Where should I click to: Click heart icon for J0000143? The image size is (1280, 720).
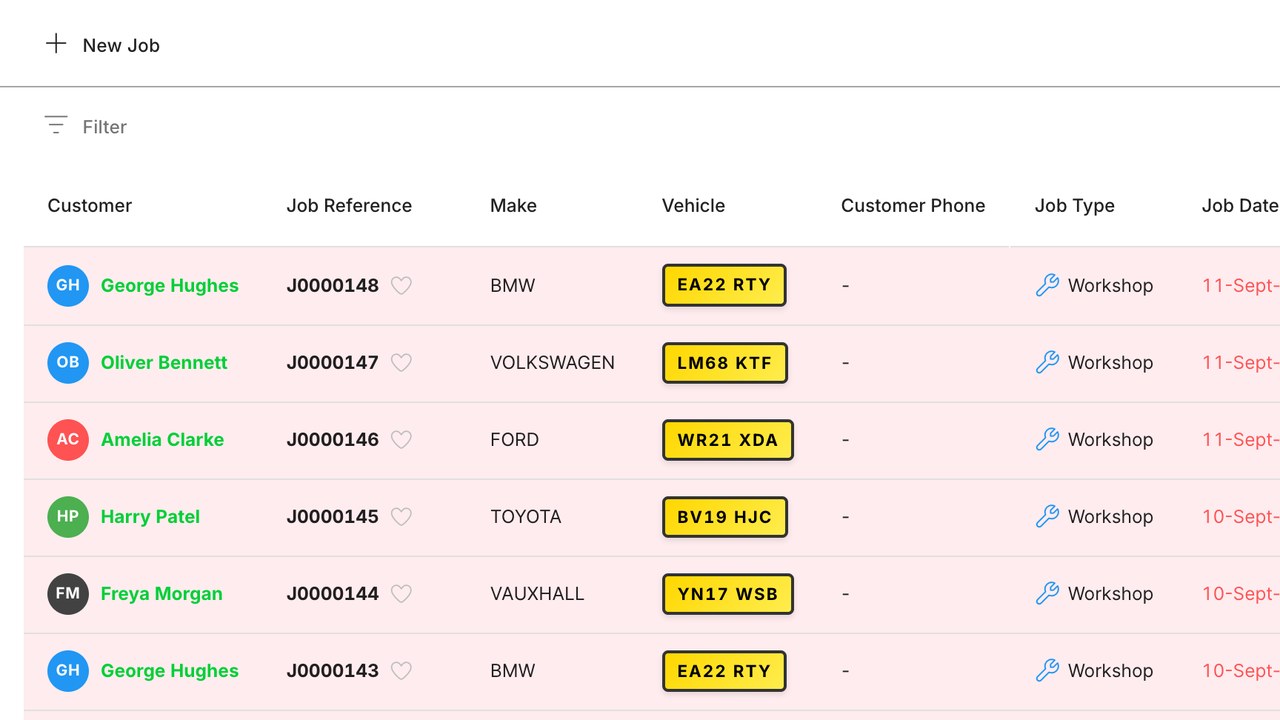coord(401,671)
